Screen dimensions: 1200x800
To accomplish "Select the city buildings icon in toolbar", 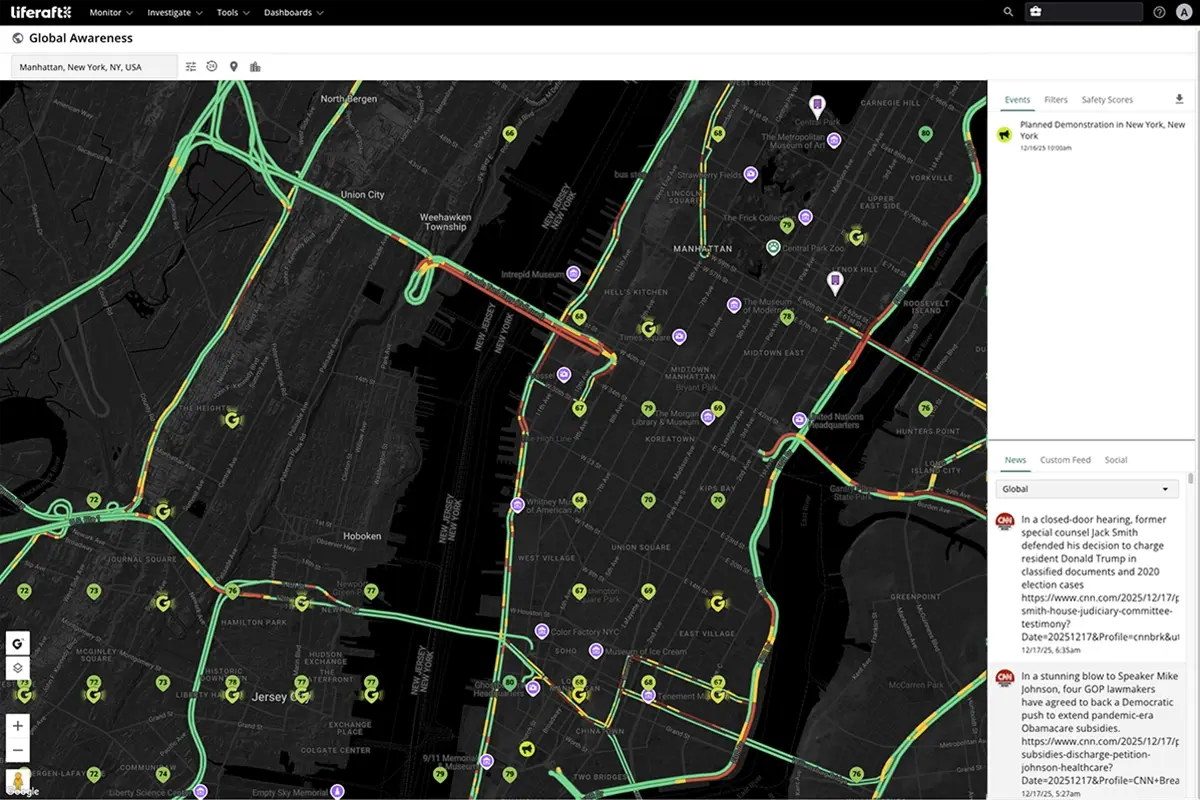I will [x=255, y=66].
